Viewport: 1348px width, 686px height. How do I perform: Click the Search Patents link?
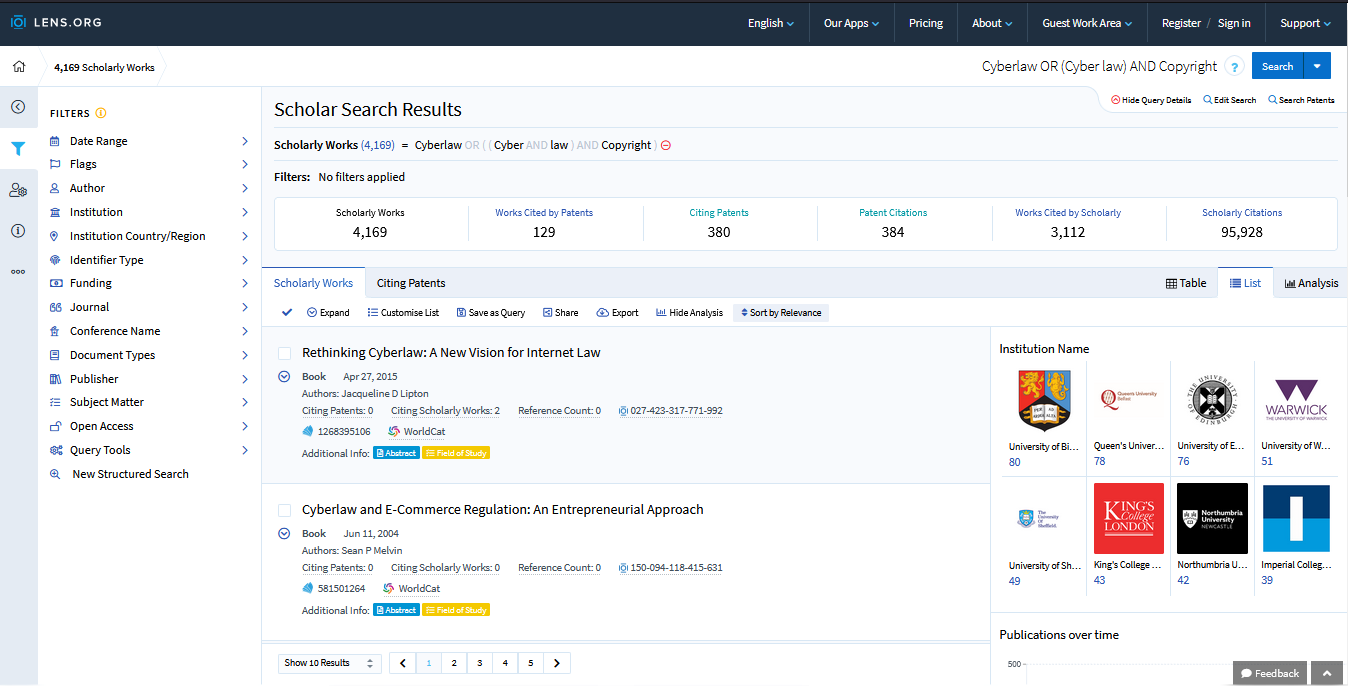tap(1301, 100)
